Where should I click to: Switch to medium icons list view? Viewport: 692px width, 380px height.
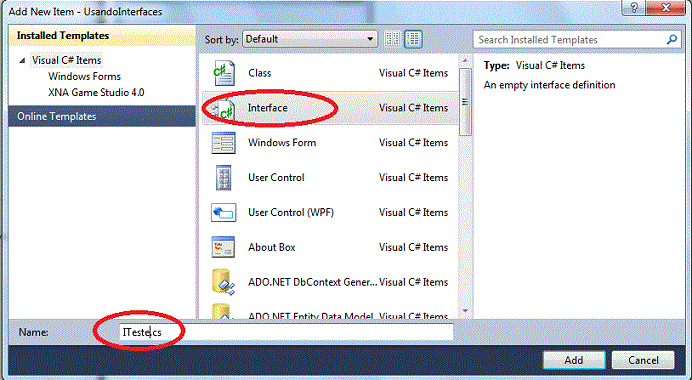coord(413,39)
